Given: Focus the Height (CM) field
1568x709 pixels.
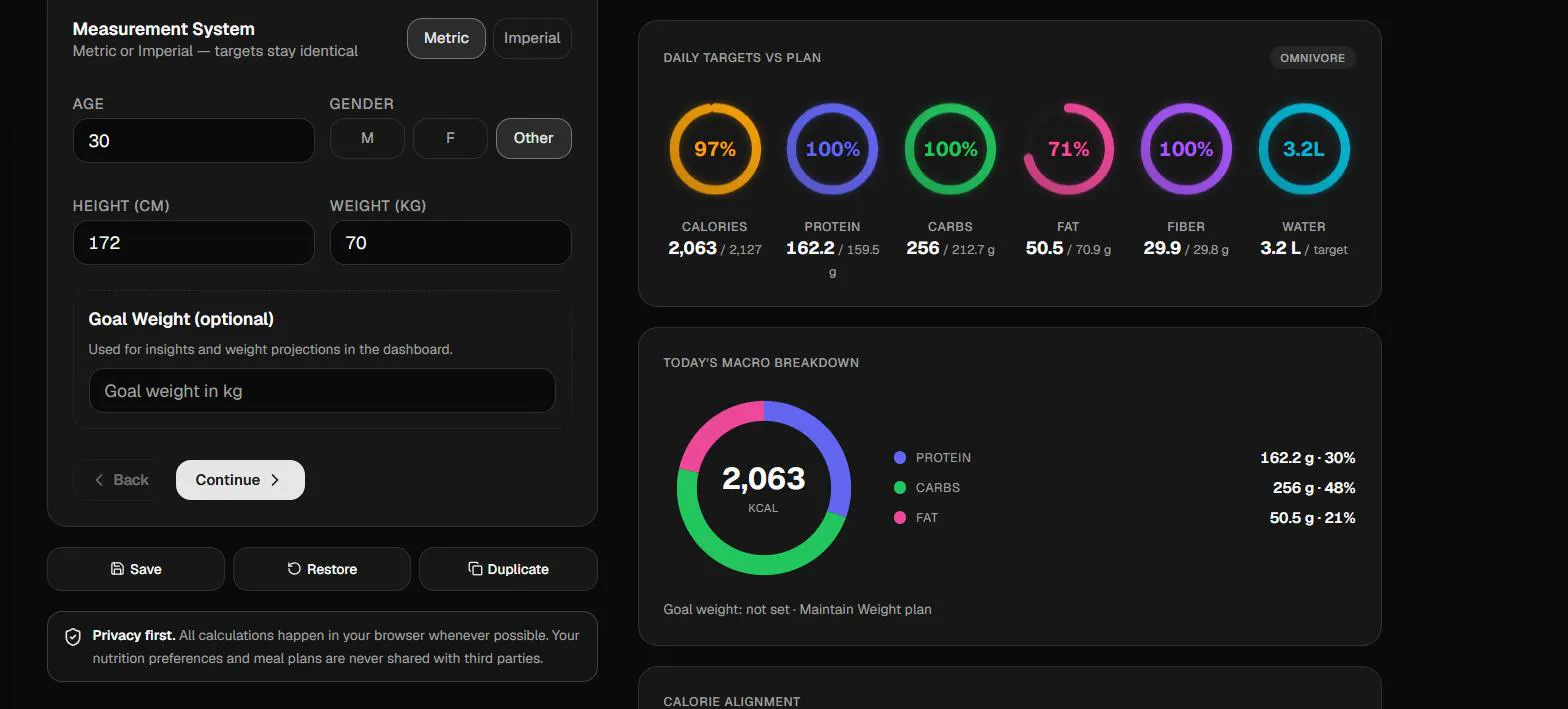Looking at the screenshot, I should pyautogui.click(x=194, y=242).
